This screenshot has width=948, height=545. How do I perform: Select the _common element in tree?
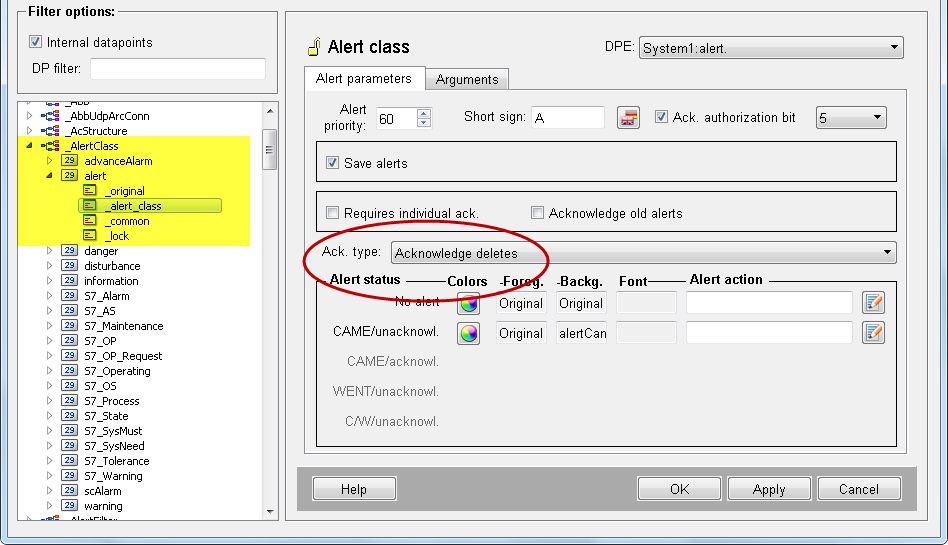pyautogui.click(x=126, y=221)
